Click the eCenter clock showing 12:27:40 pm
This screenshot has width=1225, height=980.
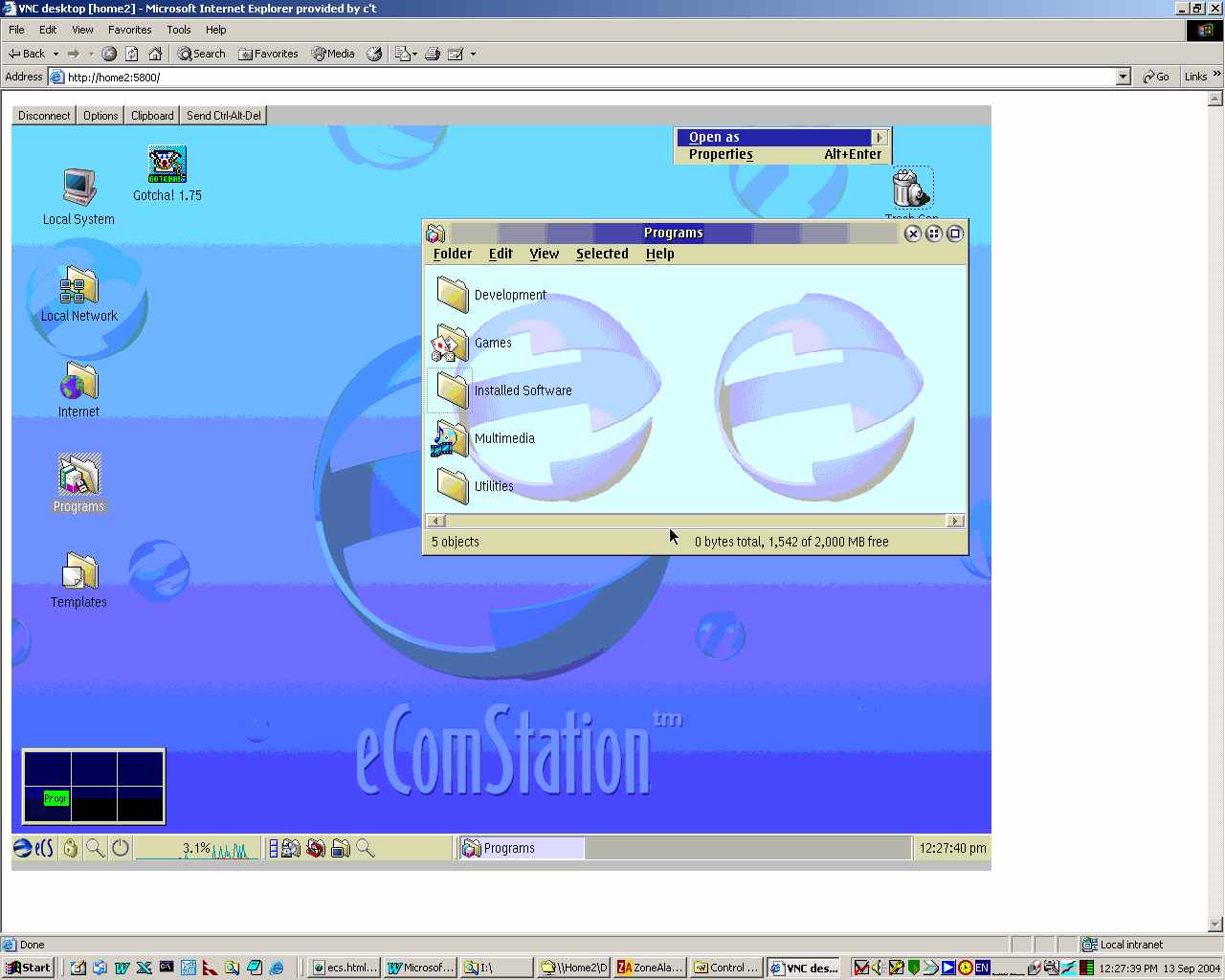tap(952, 848)
